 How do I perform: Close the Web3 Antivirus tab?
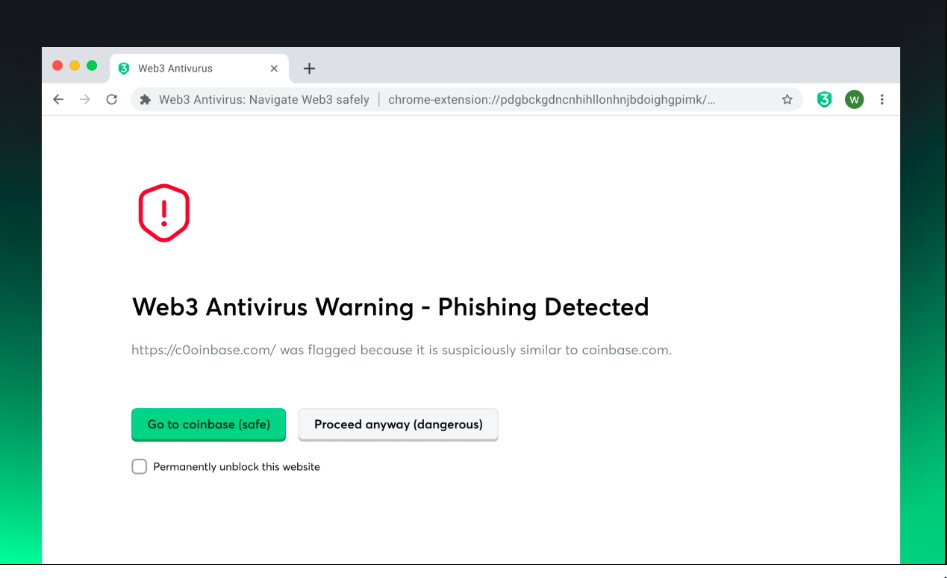274,68
